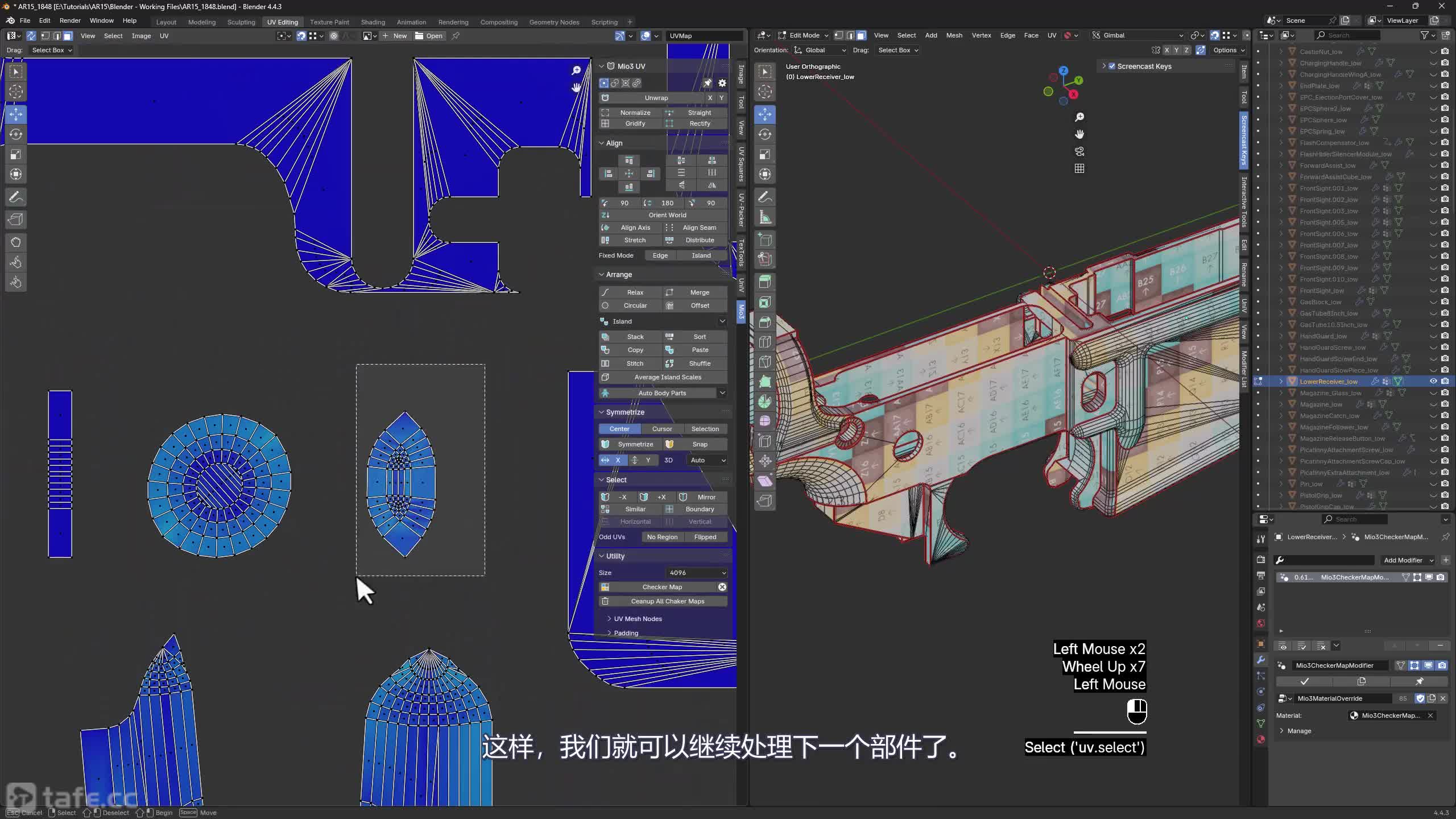The width and height of the screenshot is (1456, 819).
Task: Toggle the X symmetrize axis button
Action: click(x=613, y=460)
